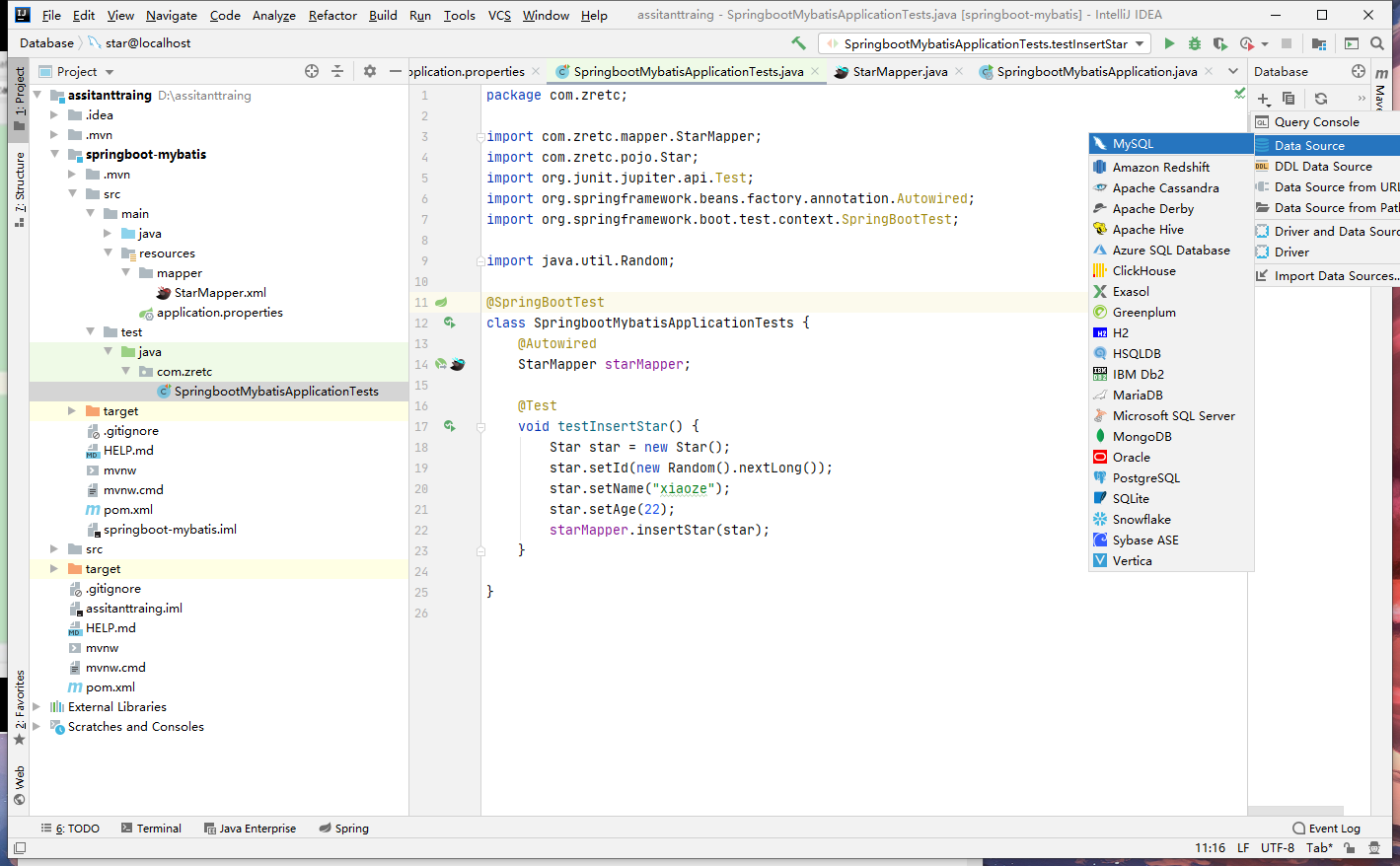1400x866 pixels.
Task: Collapse the springboot-mybatis module node
Action: 55,155
